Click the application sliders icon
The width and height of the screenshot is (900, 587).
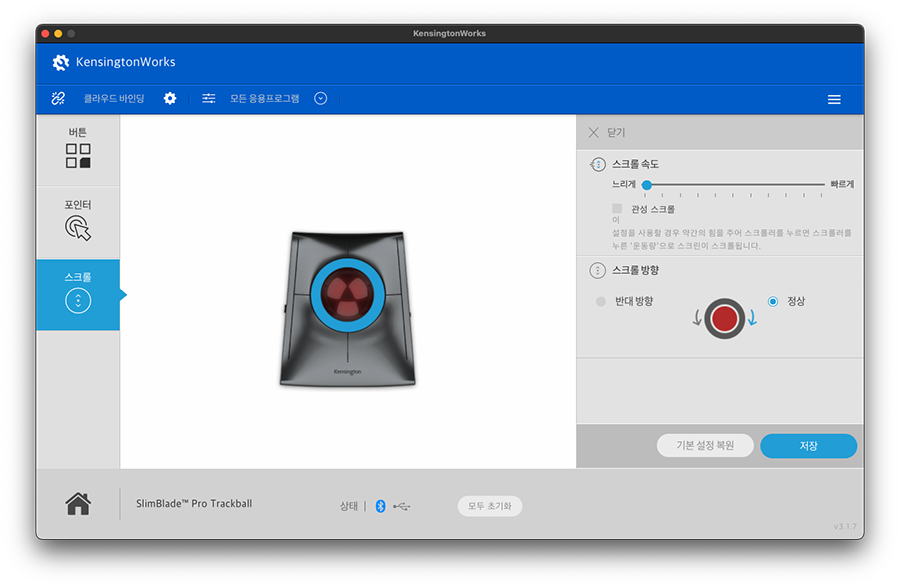[209, 99]
